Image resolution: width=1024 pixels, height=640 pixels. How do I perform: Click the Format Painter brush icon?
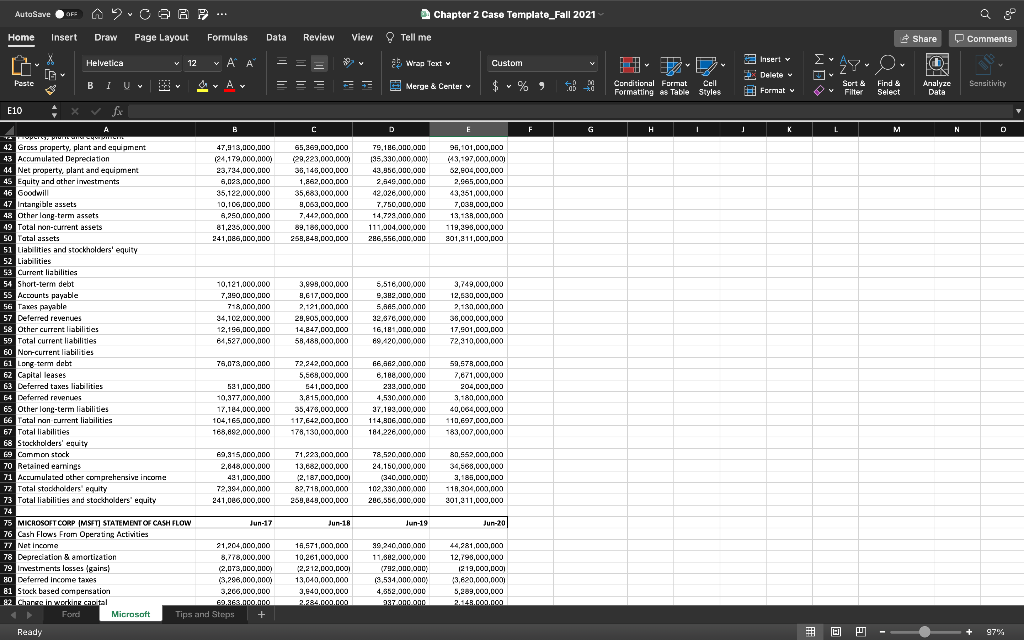50,91
